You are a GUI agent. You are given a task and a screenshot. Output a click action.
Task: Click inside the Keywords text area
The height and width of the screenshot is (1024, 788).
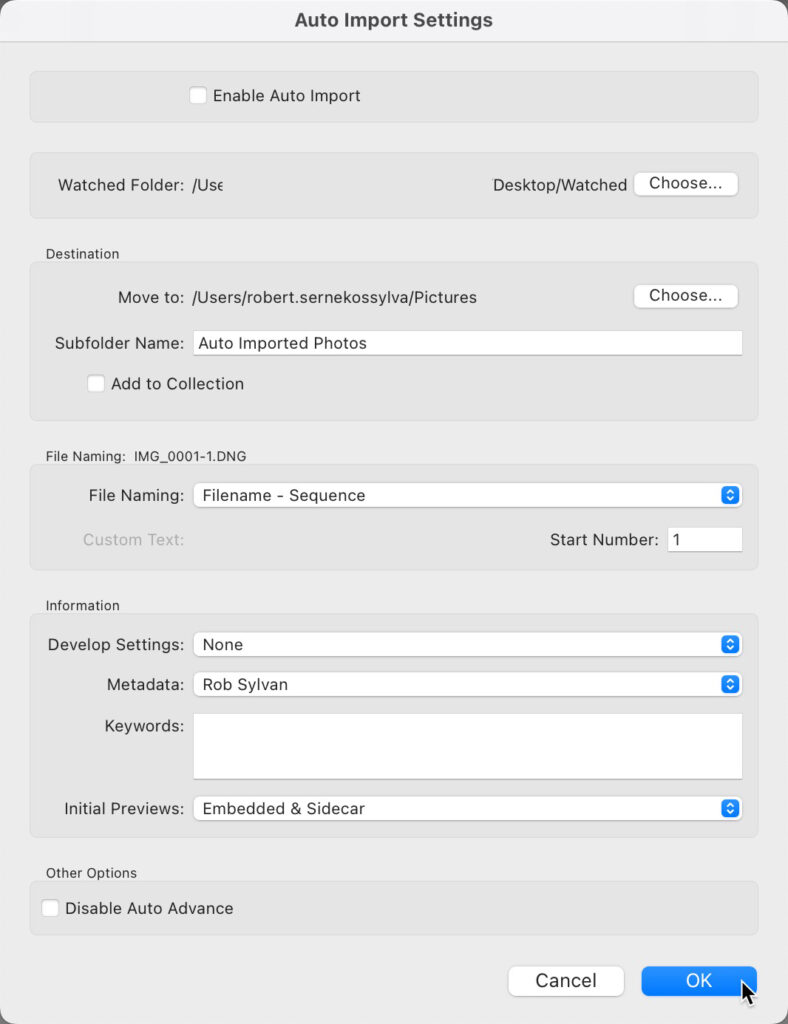[467, 746]
